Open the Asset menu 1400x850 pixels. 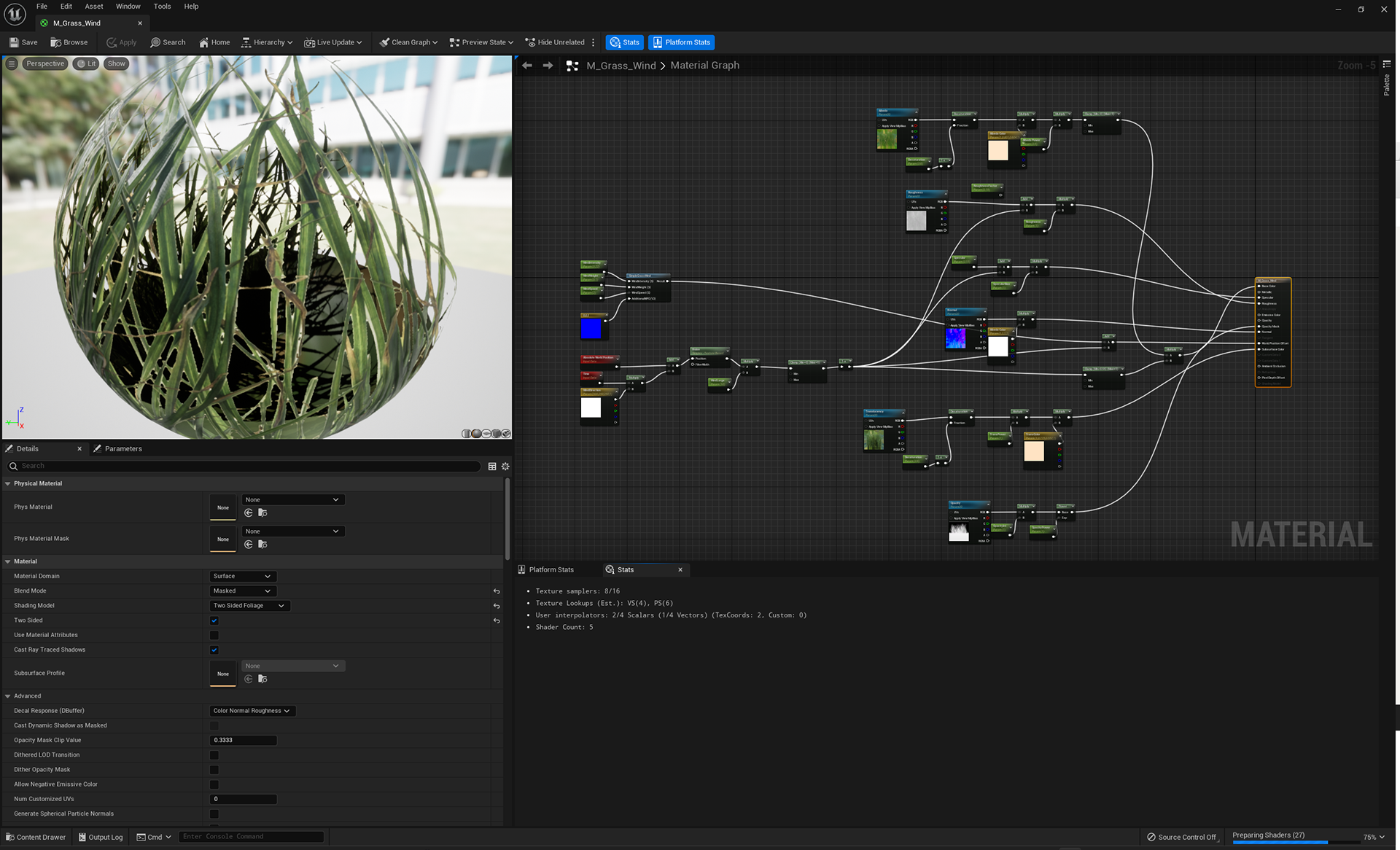(94, 7)
